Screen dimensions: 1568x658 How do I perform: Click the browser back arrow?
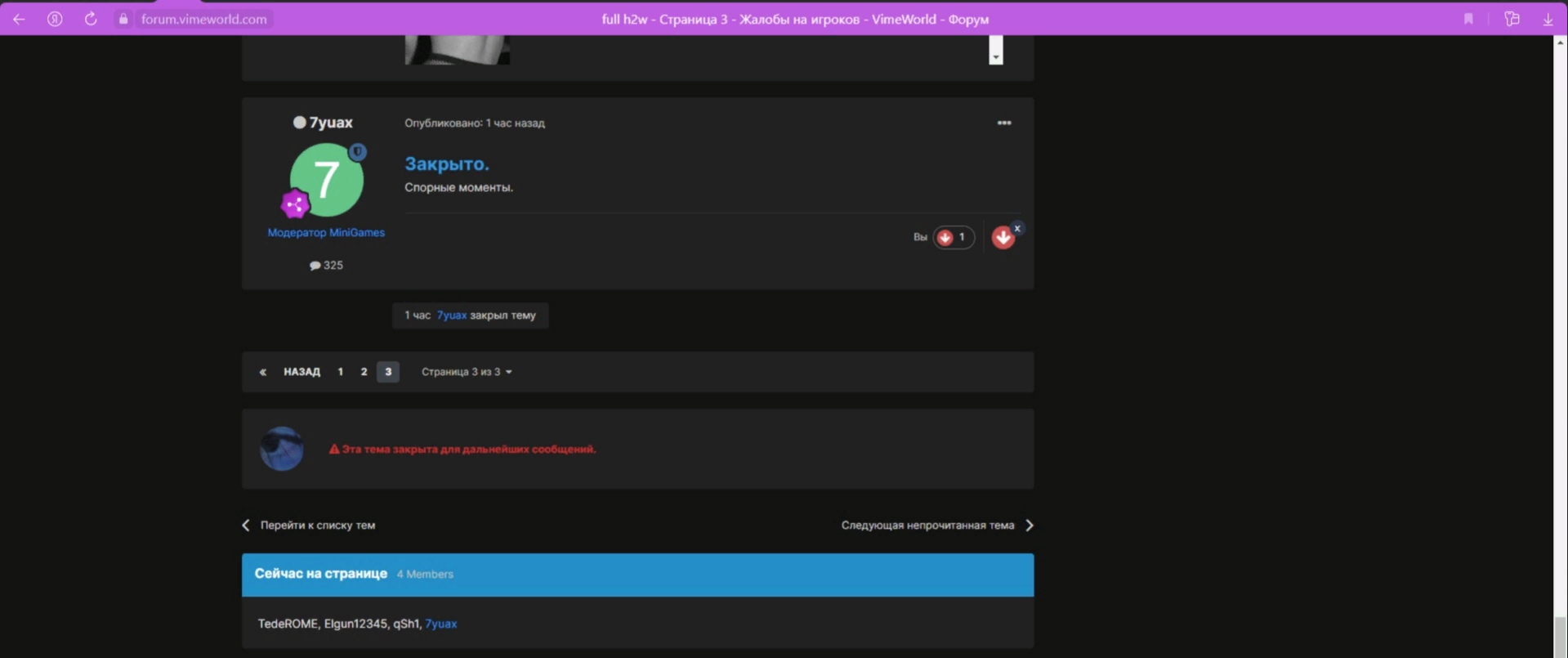tap(19, 19)
